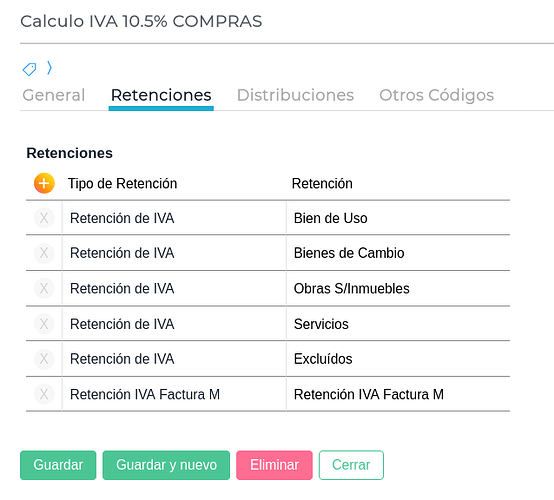Image resolution: width=554 pixels, height=500 pixels.
Task: Open the Bien de Uso retention field
Action: coord(398,218)
